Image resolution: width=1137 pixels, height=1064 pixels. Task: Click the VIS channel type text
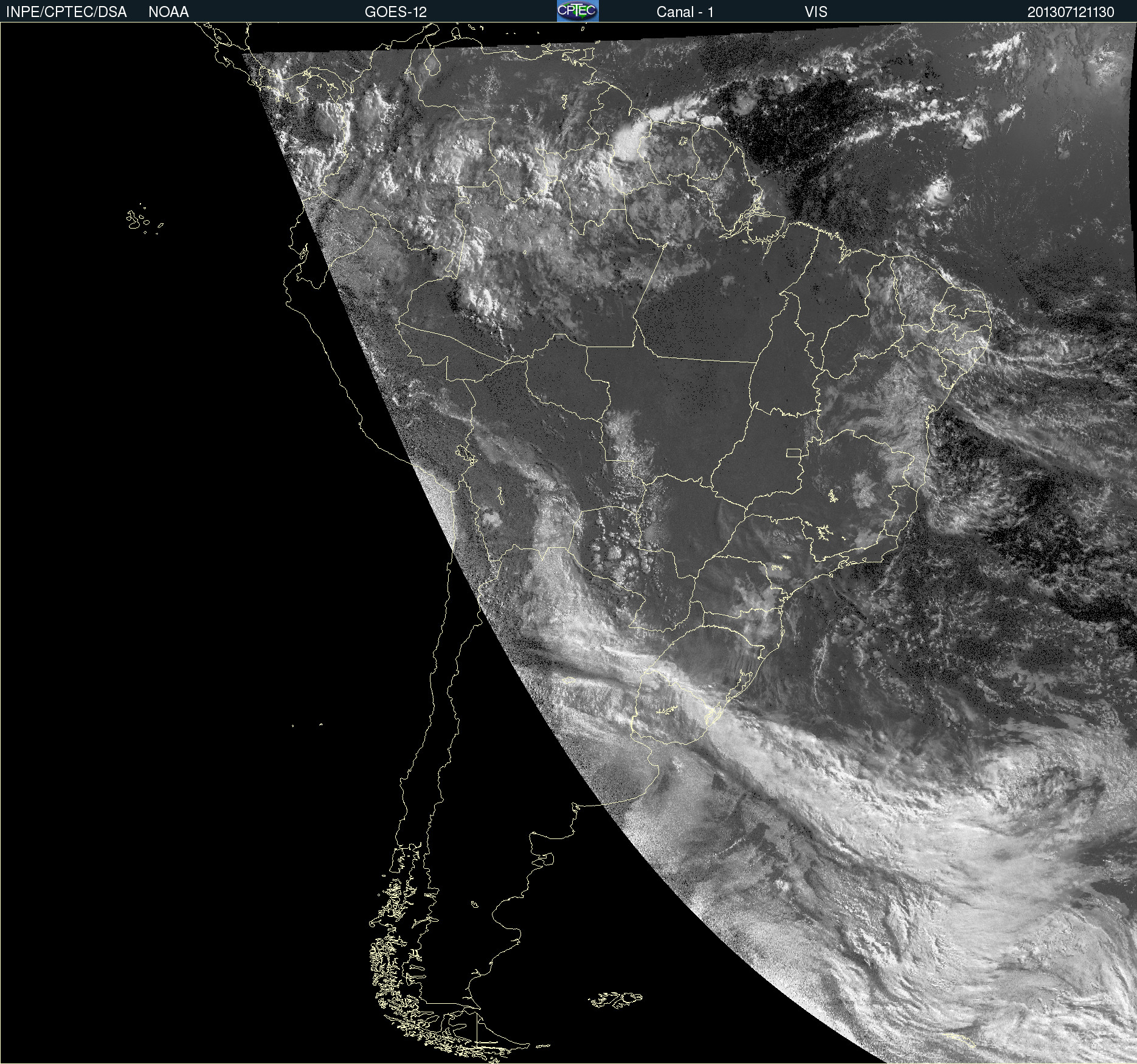(x=816, y=12)
